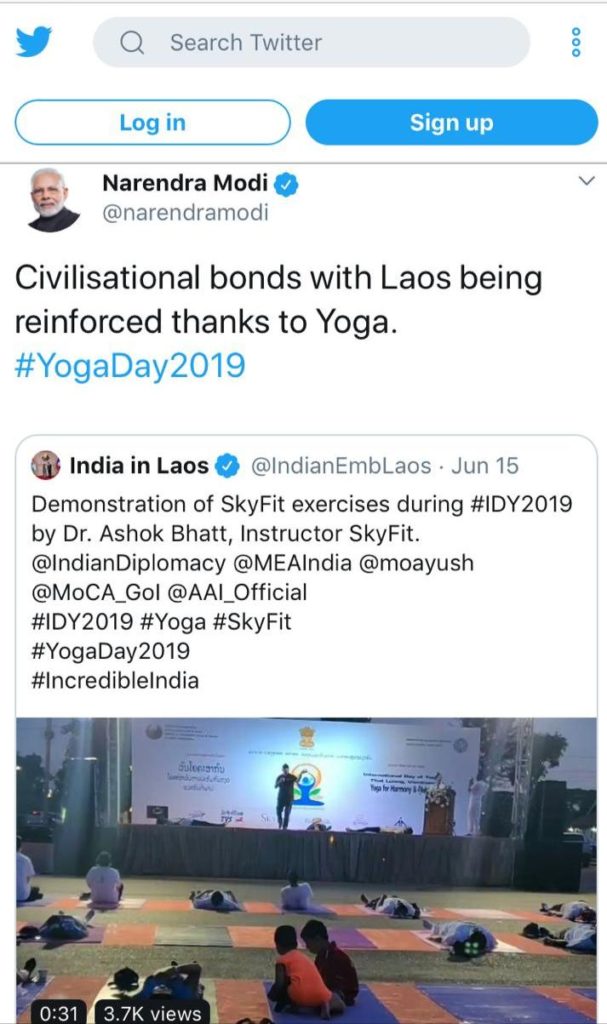Click Narendra Modi's blue verified badge

point(287,185)
